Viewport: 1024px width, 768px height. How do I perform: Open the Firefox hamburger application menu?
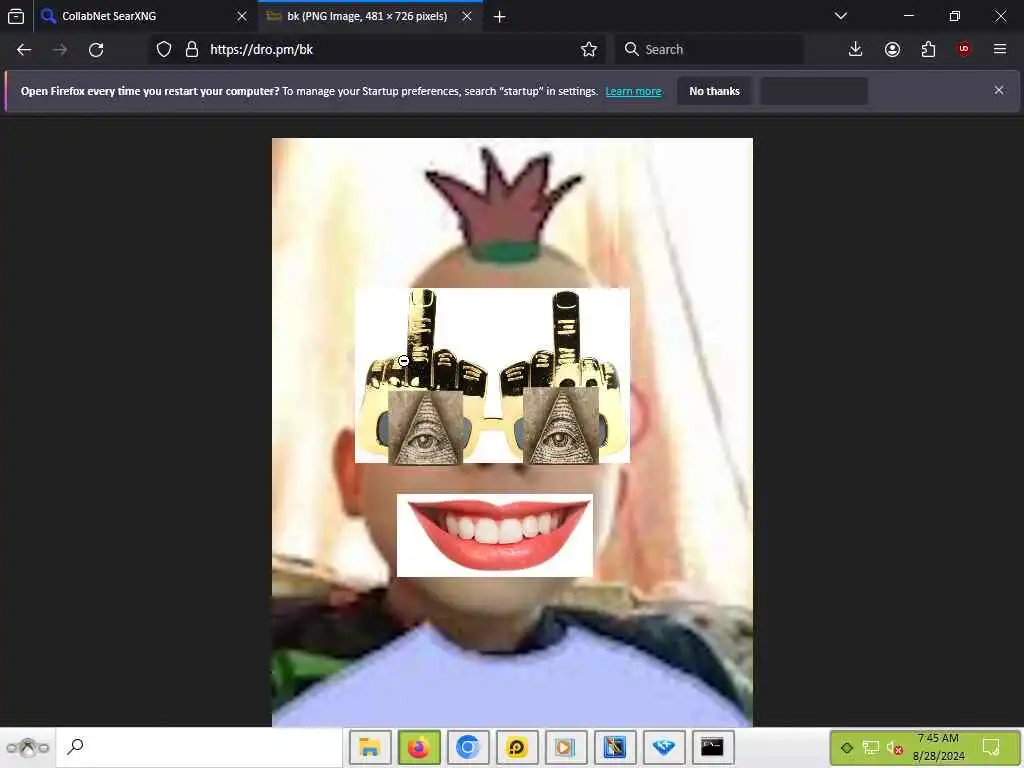pyautogui.click(x=999, y=50)
